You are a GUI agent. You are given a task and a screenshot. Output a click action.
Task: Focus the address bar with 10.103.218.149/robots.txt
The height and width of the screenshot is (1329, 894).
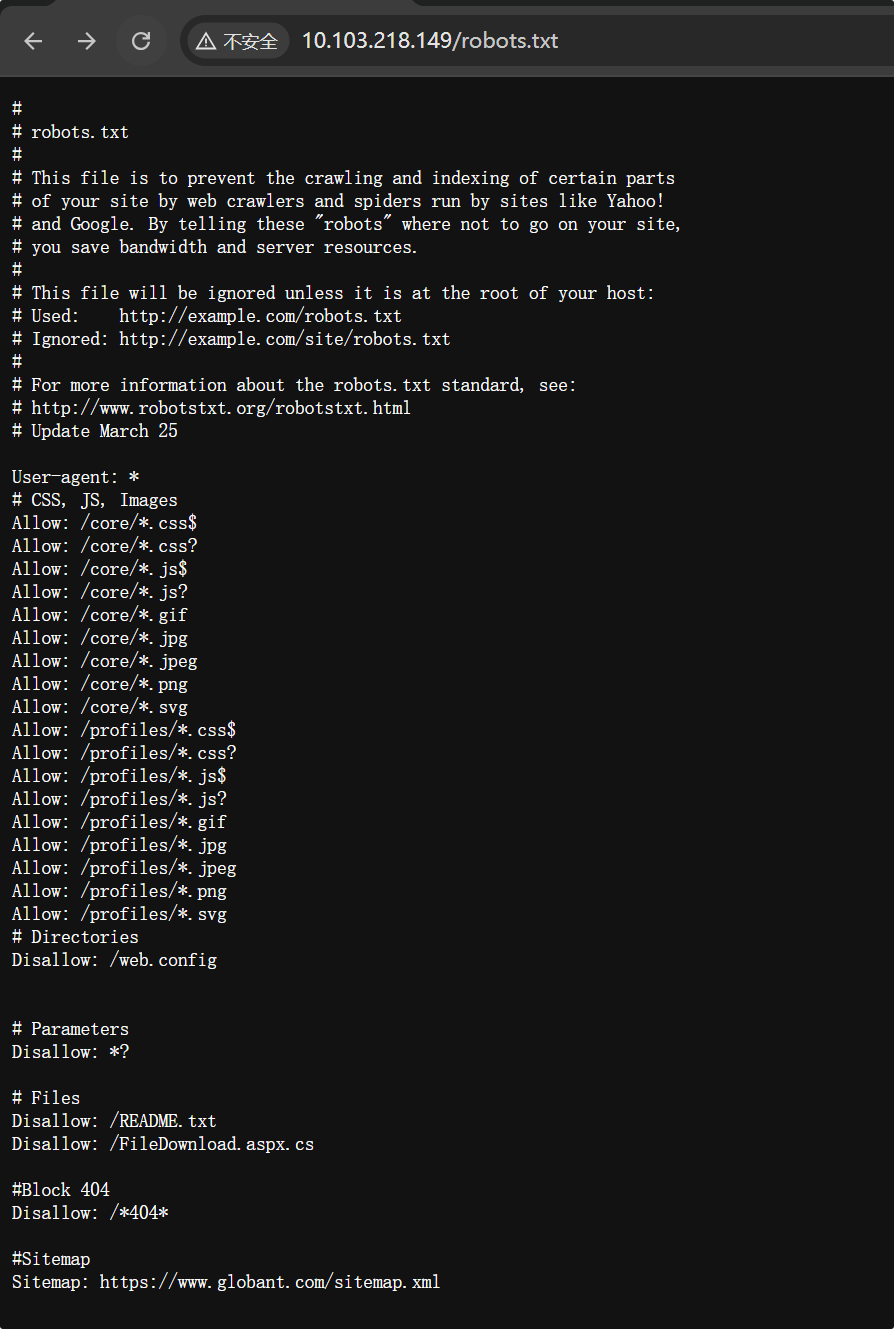click(430, 41)
